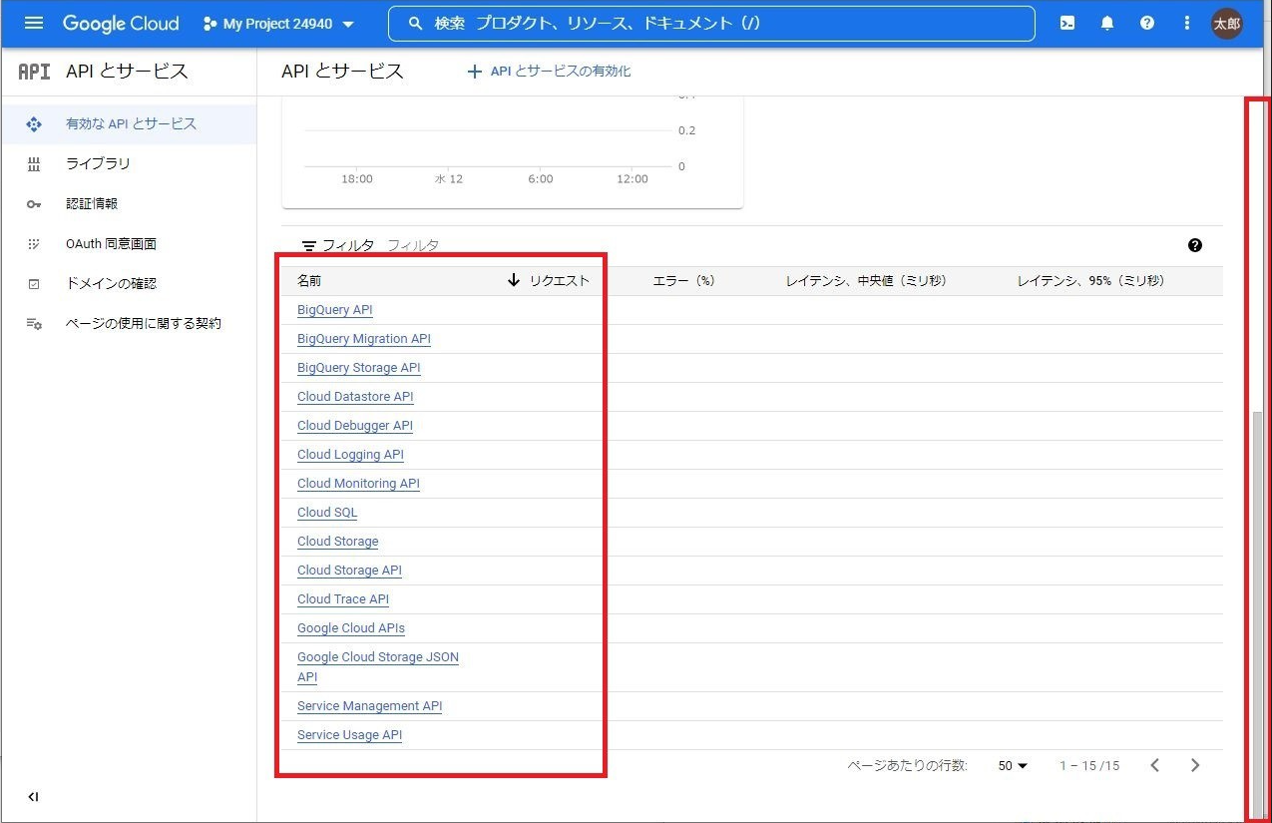Image resolution: width=1272 pixels, height=823 pixels.
Task: Open the Cloud Monitoring API link
Action: click(358, 484)
